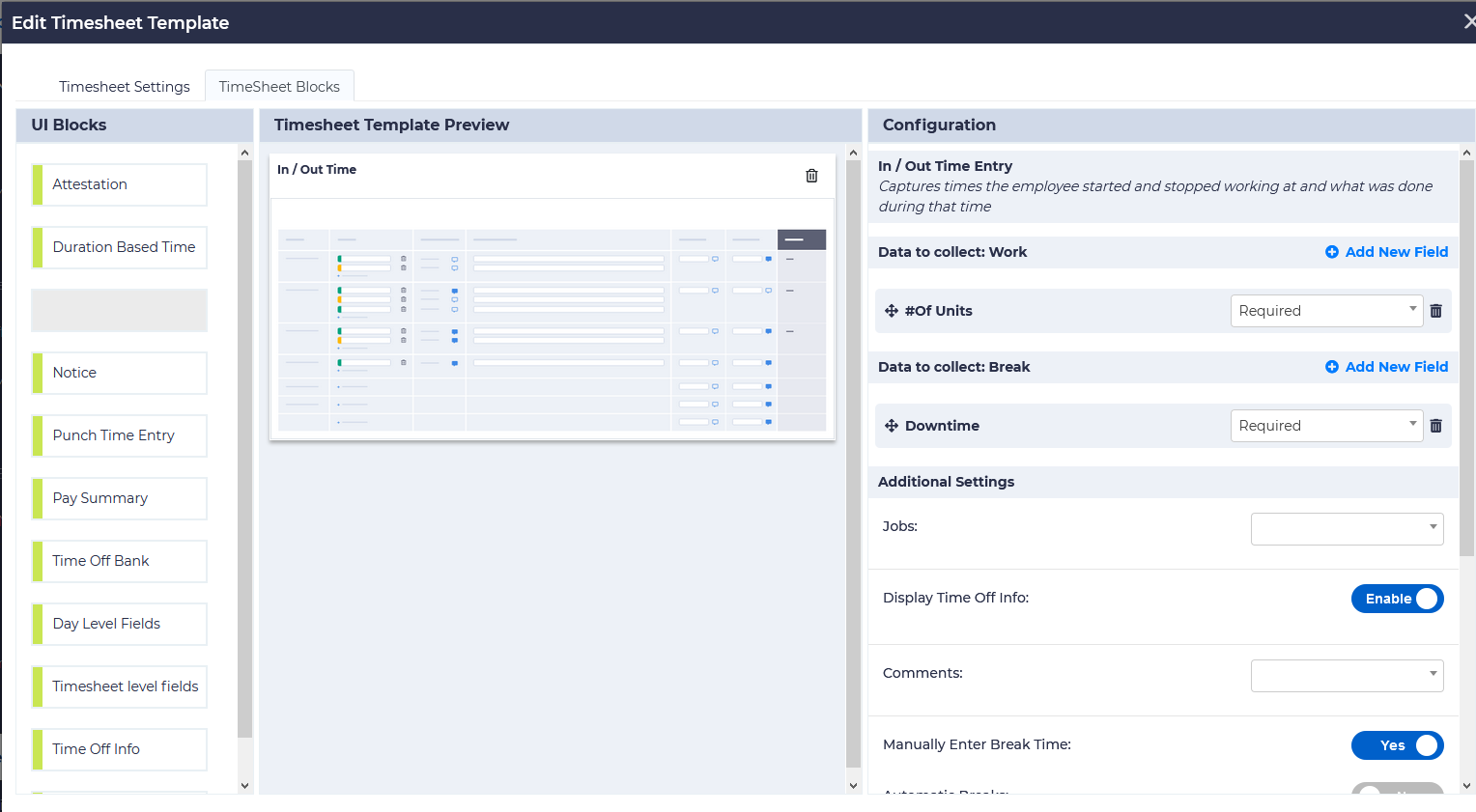Viewport: 1476px width, 812px height.
Task: Expand the Jobs dropdown
Action: point(1347,528)
